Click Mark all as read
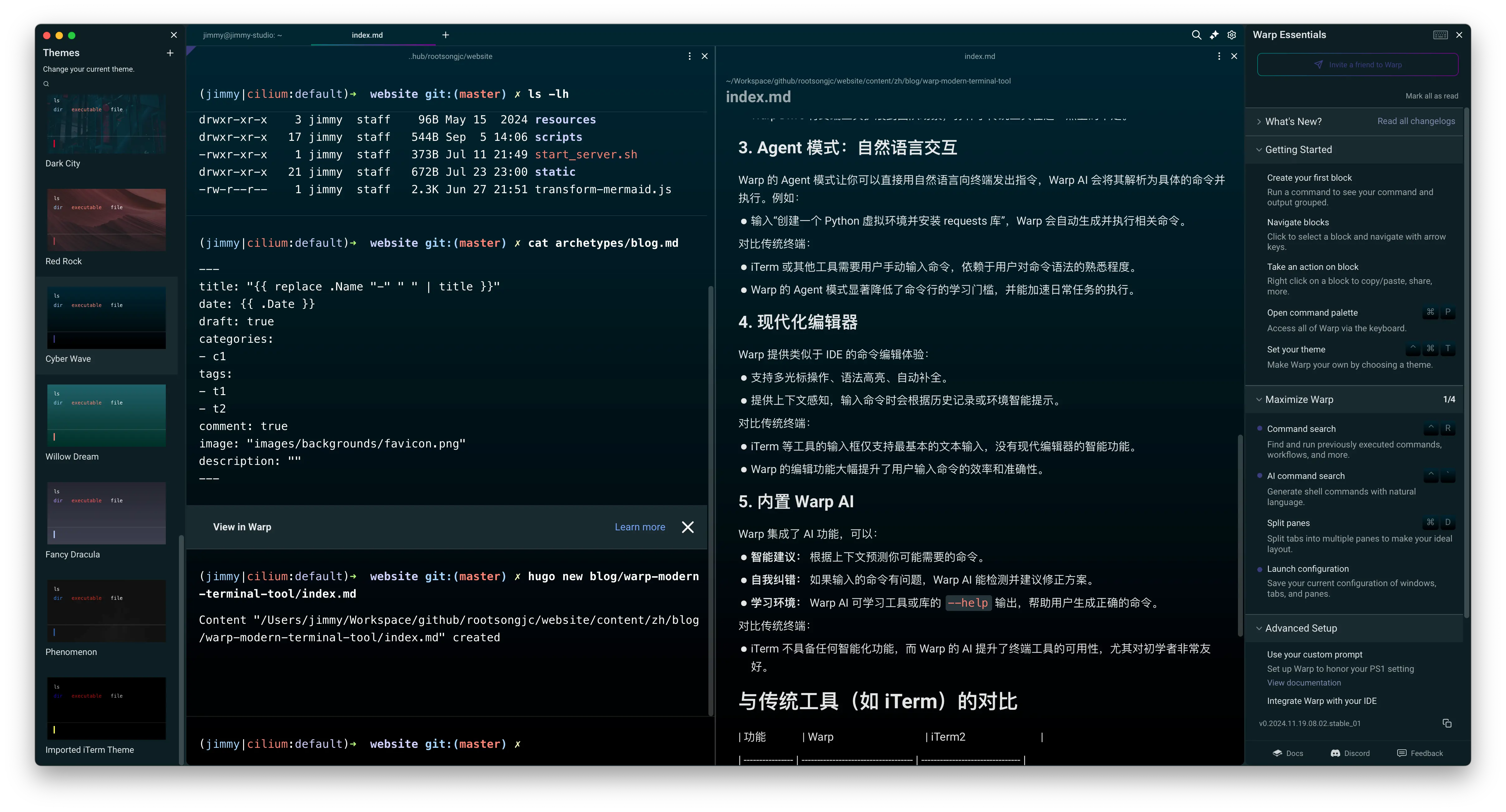This screenshot has width=1506, height=812. [1432, 96]
